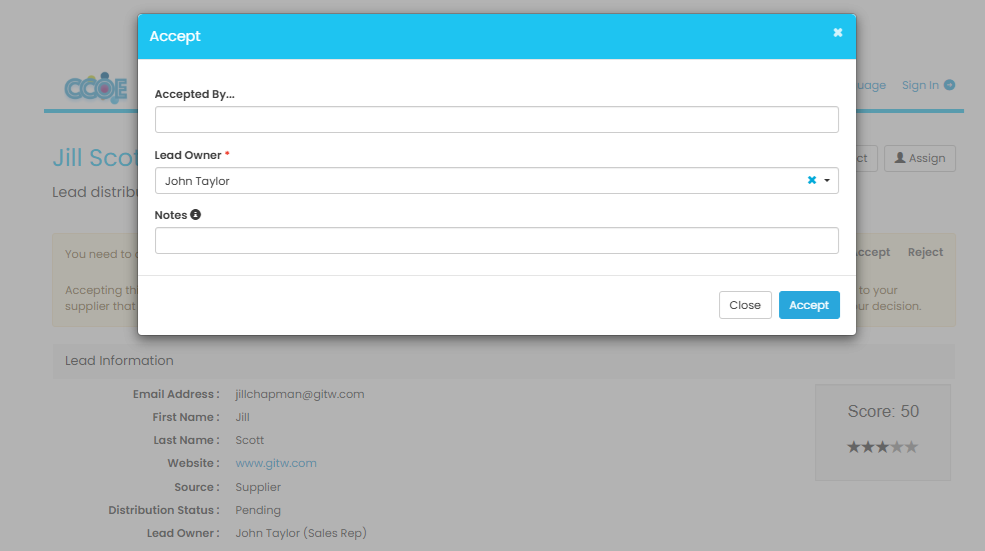This screenshot has height=551, width=985.
Task: Focus the Notes input field
Action: [496, 241]
